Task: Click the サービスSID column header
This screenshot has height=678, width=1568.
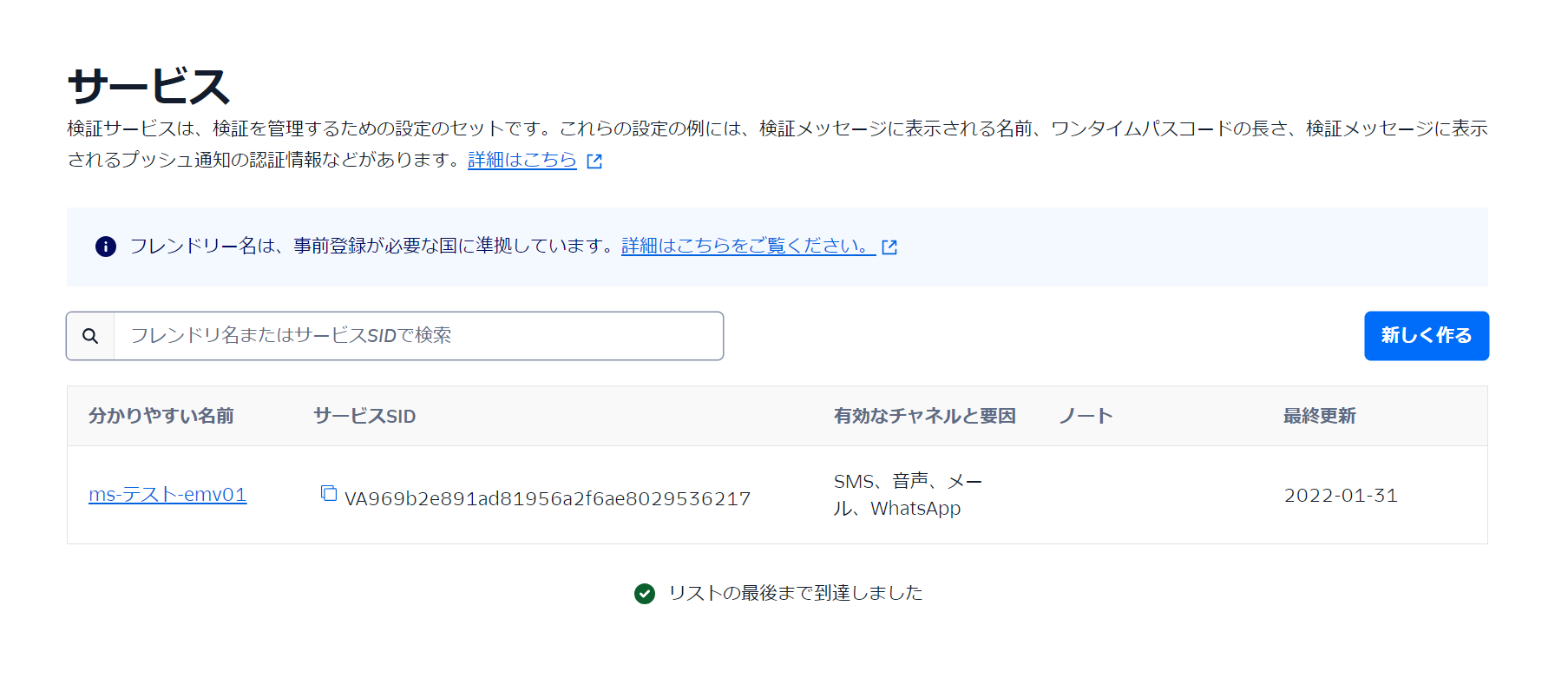Action: click(x=364, y=416)
